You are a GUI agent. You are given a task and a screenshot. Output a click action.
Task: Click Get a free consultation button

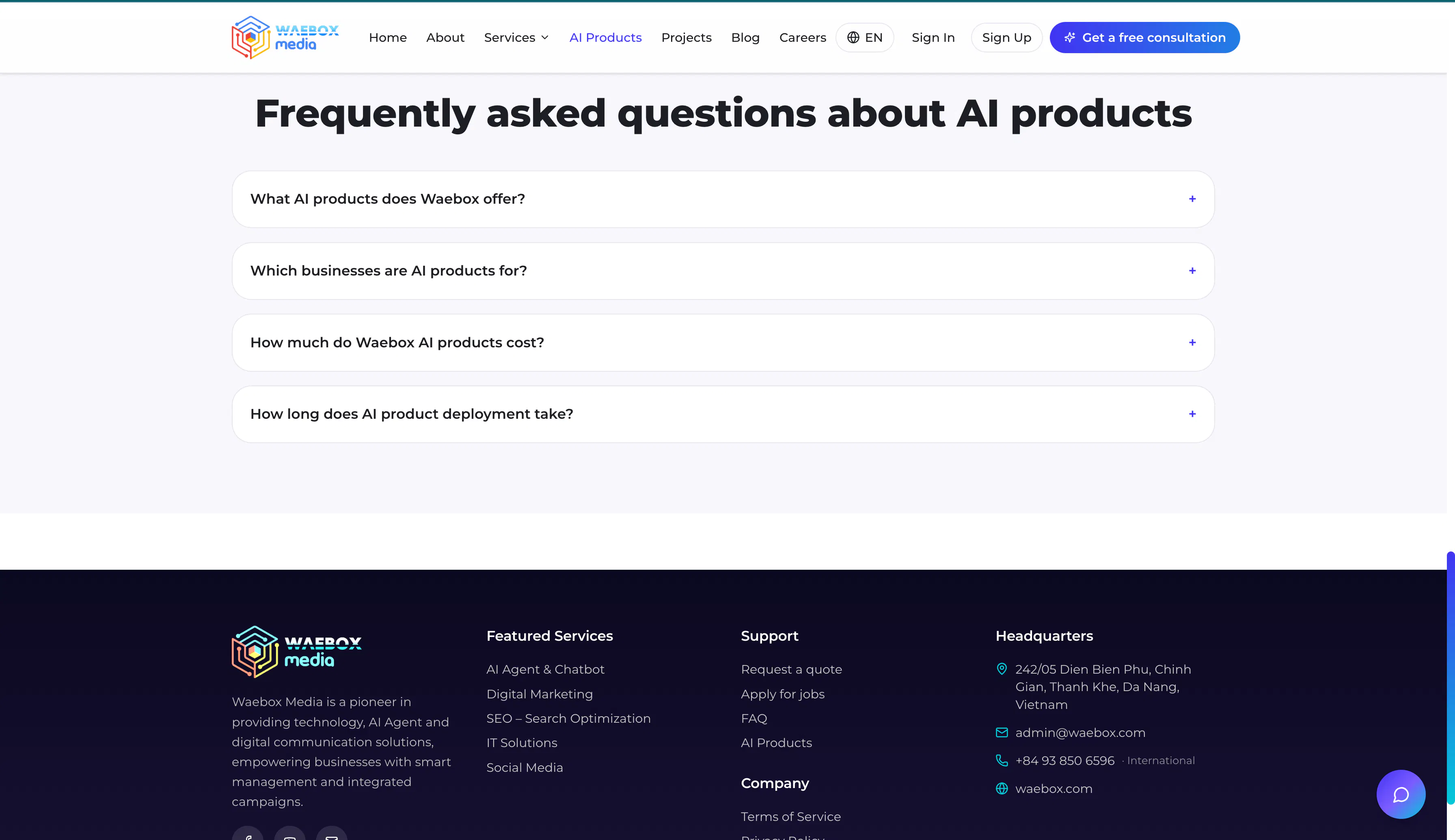(x=1144, y=37)
